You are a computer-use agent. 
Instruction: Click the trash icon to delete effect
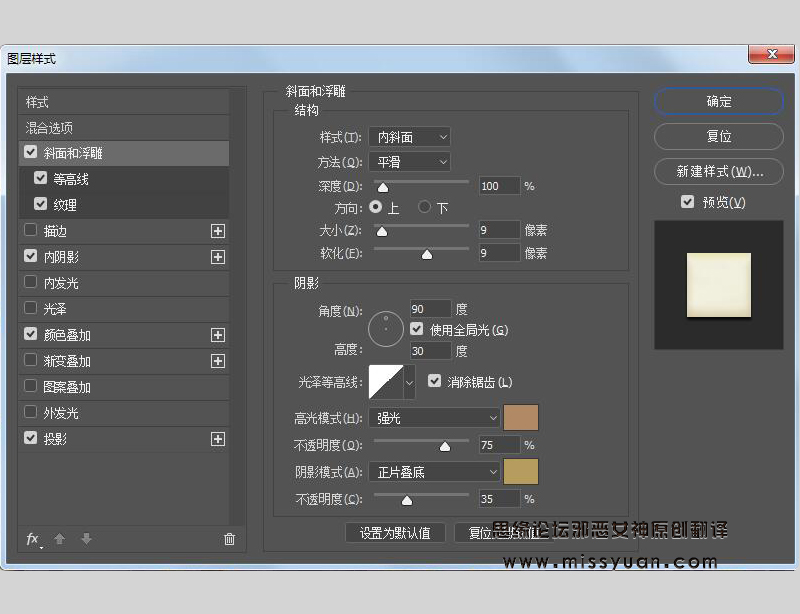coord(229,539)
